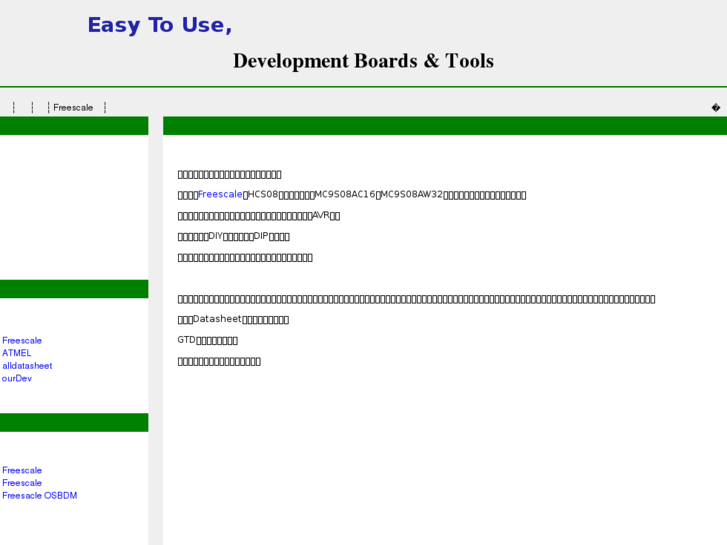The image size is (727, 545).
Task: Click the line mentioning Datasheet
Action: pos(233,319)
